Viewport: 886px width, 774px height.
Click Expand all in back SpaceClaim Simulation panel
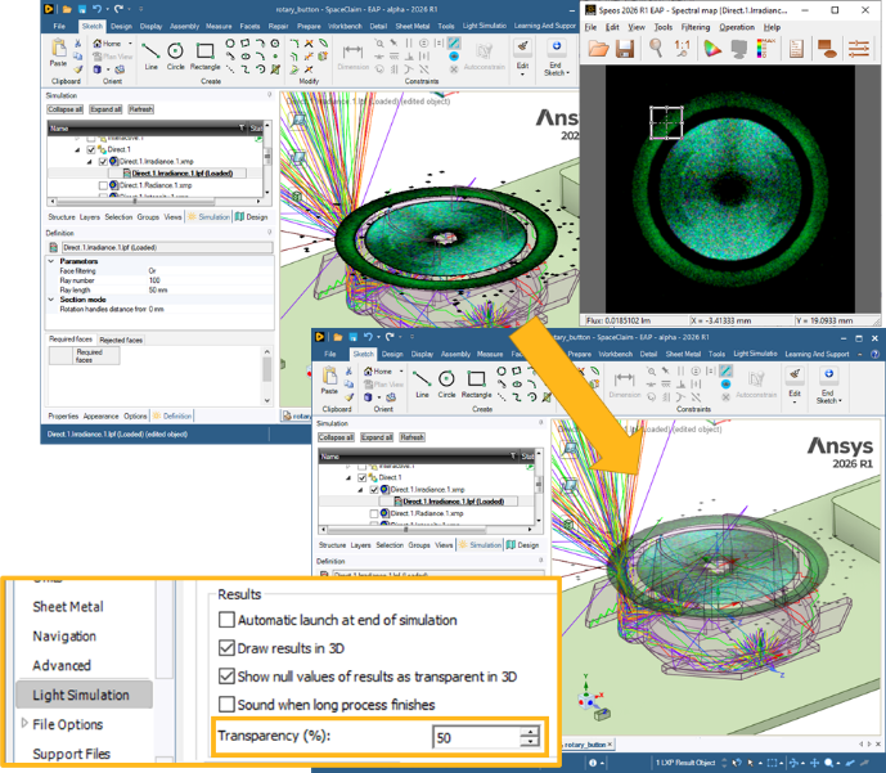pyautogui.click(x=106, y=110)
